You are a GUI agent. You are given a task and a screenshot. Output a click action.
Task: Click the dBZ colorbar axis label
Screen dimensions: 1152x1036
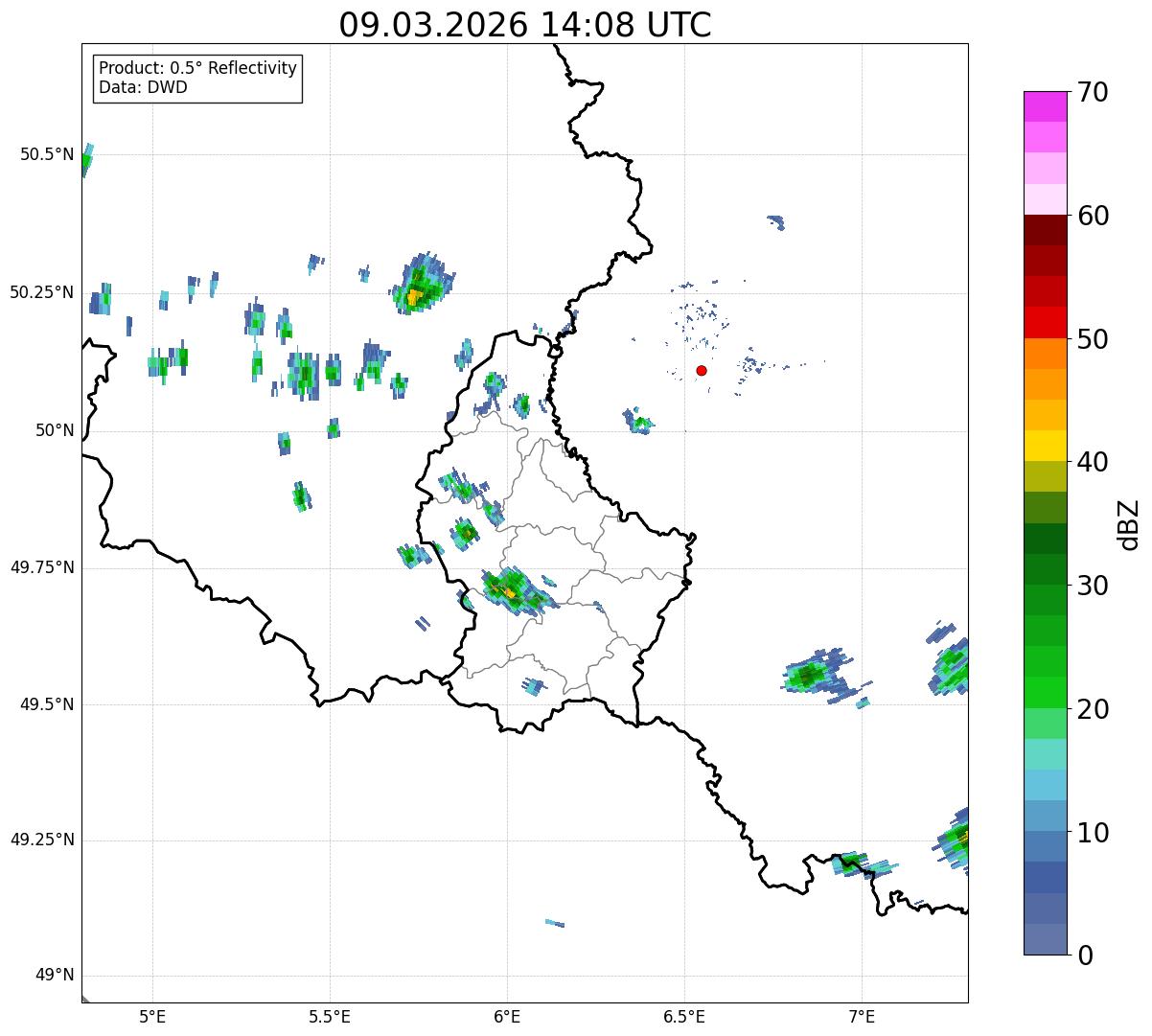(1129, 524)
